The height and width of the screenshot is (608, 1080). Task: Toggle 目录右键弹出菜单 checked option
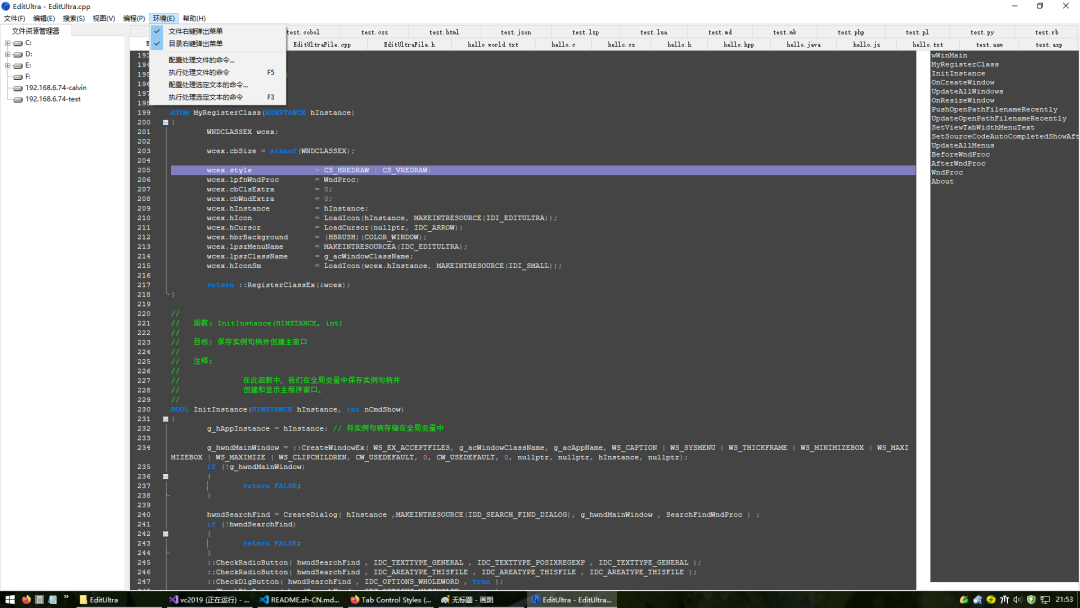point(218,43)
